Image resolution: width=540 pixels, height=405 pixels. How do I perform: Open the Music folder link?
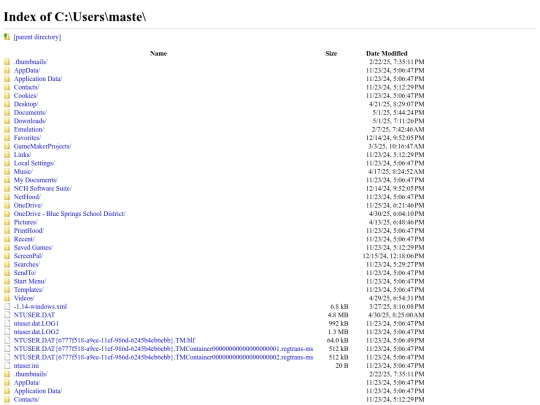coord(23,172)
